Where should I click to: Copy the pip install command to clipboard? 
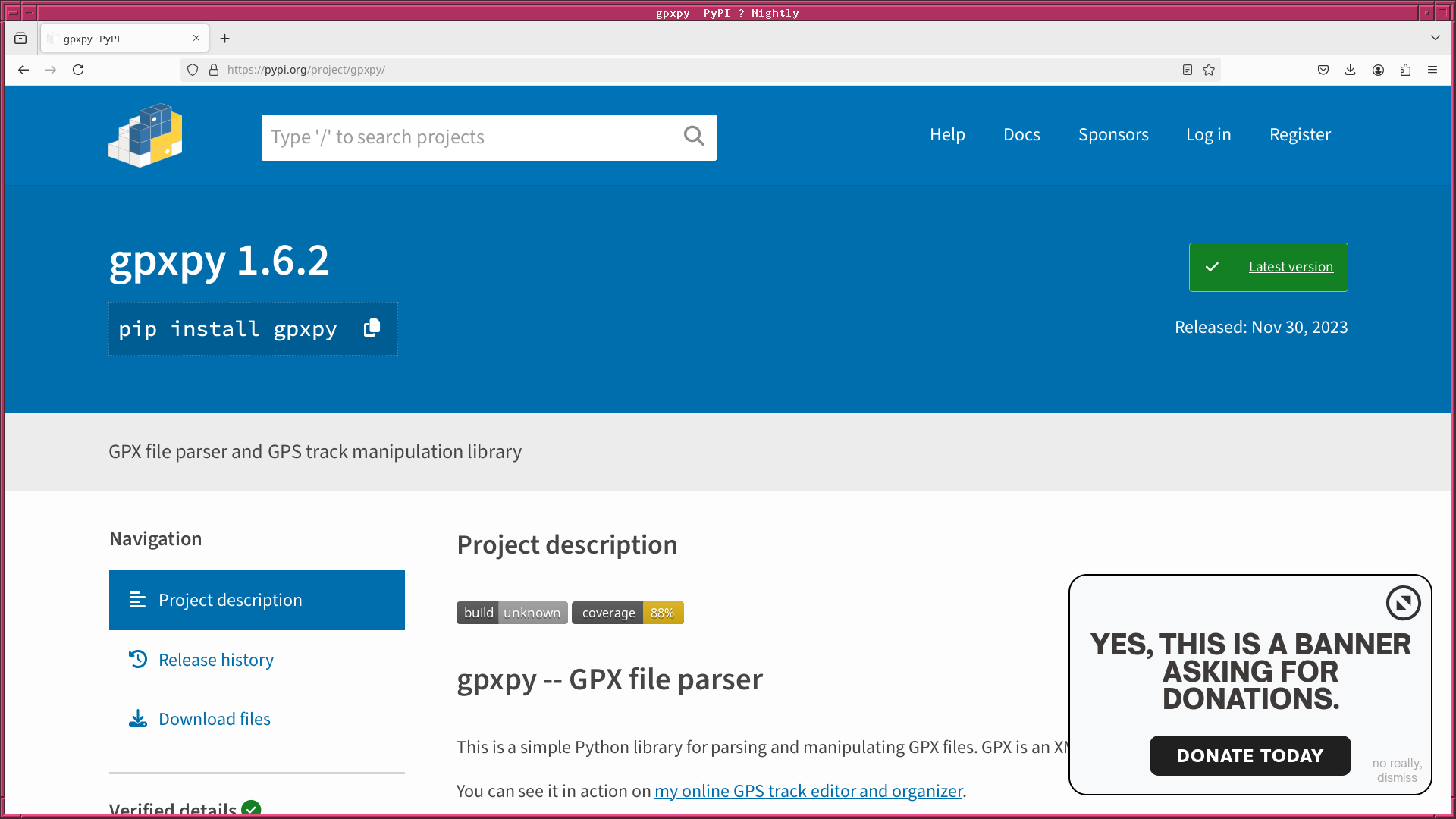click(x=372, y=328)
